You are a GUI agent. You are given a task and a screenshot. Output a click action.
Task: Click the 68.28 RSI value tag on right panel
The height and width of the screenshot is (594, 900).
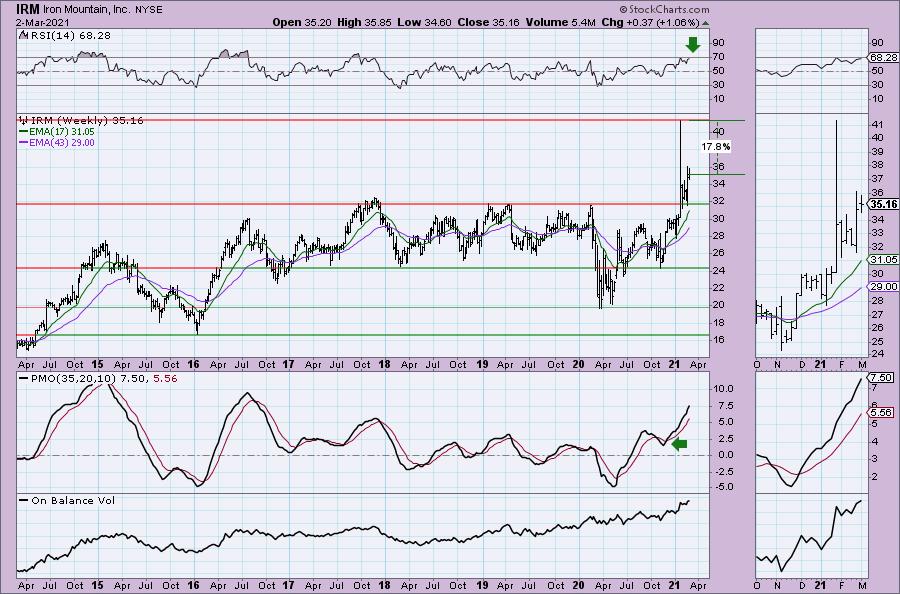coord(884,57)
